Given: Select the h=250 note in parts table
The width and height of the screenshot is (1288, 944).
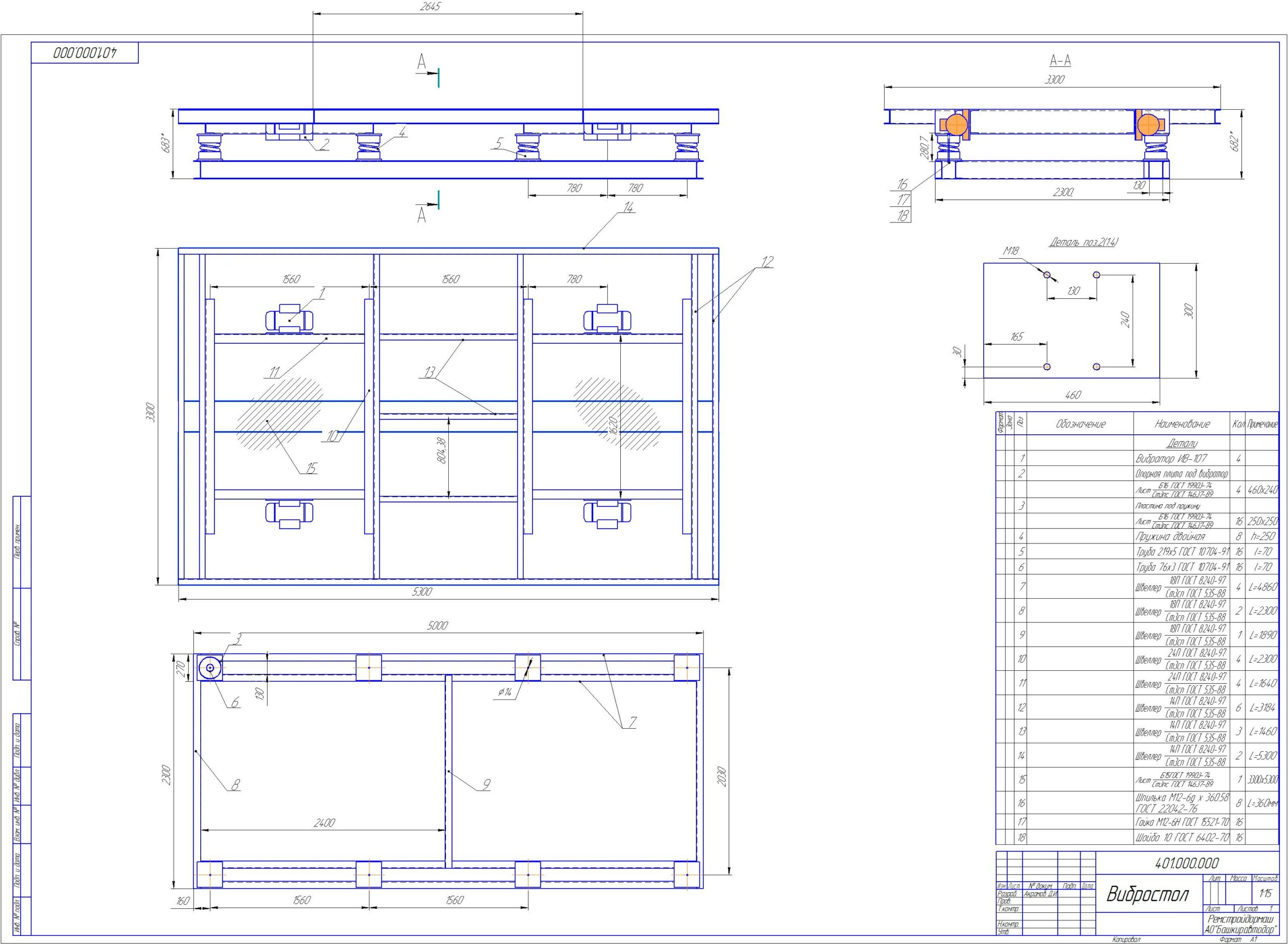Looking at the screenshot, I should click(x=1262, y=536).
